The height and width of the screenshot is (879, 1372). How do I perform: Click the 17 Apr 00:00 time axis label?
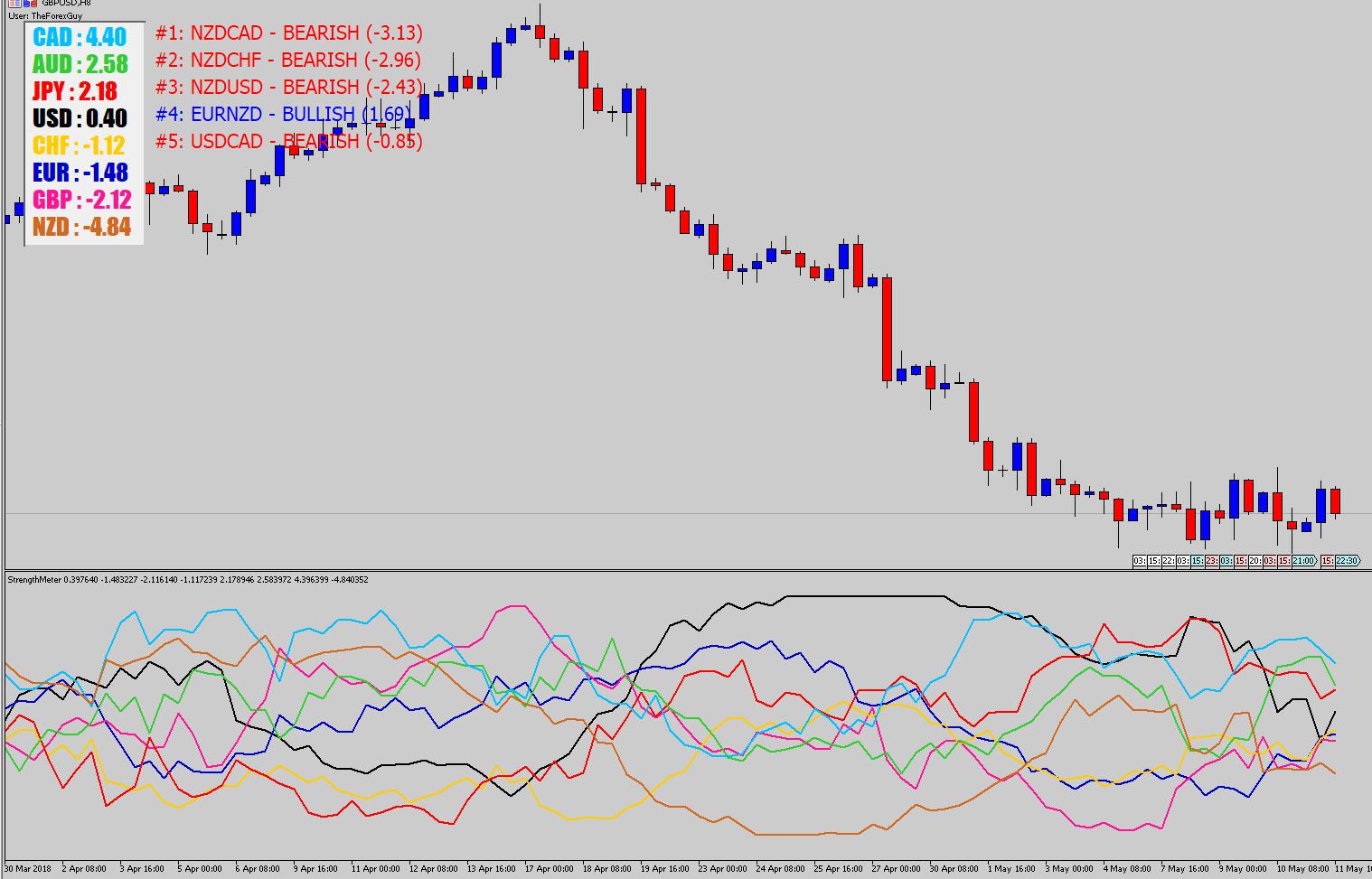tap(549, 869)
